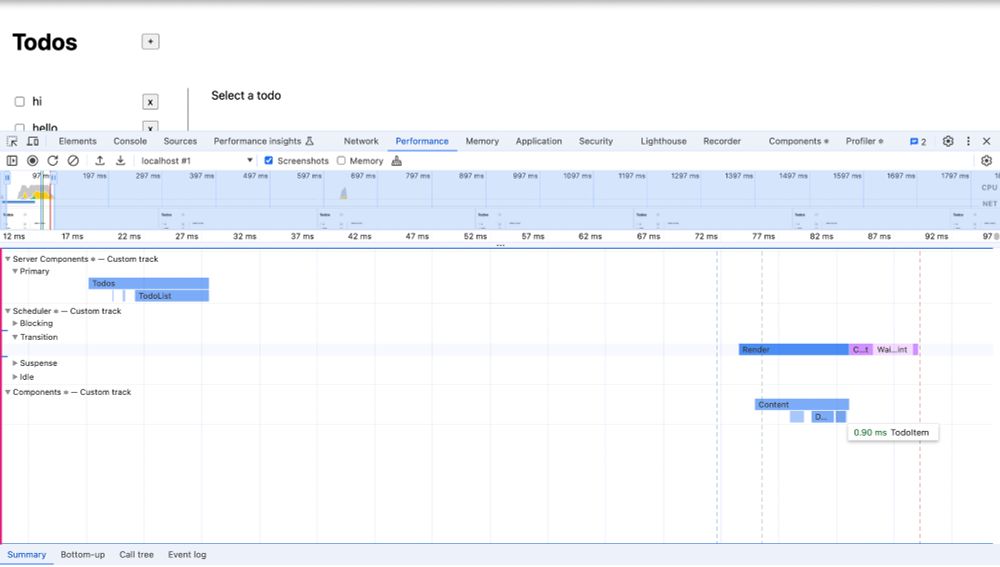Open the React Components tab

point(798,142)
